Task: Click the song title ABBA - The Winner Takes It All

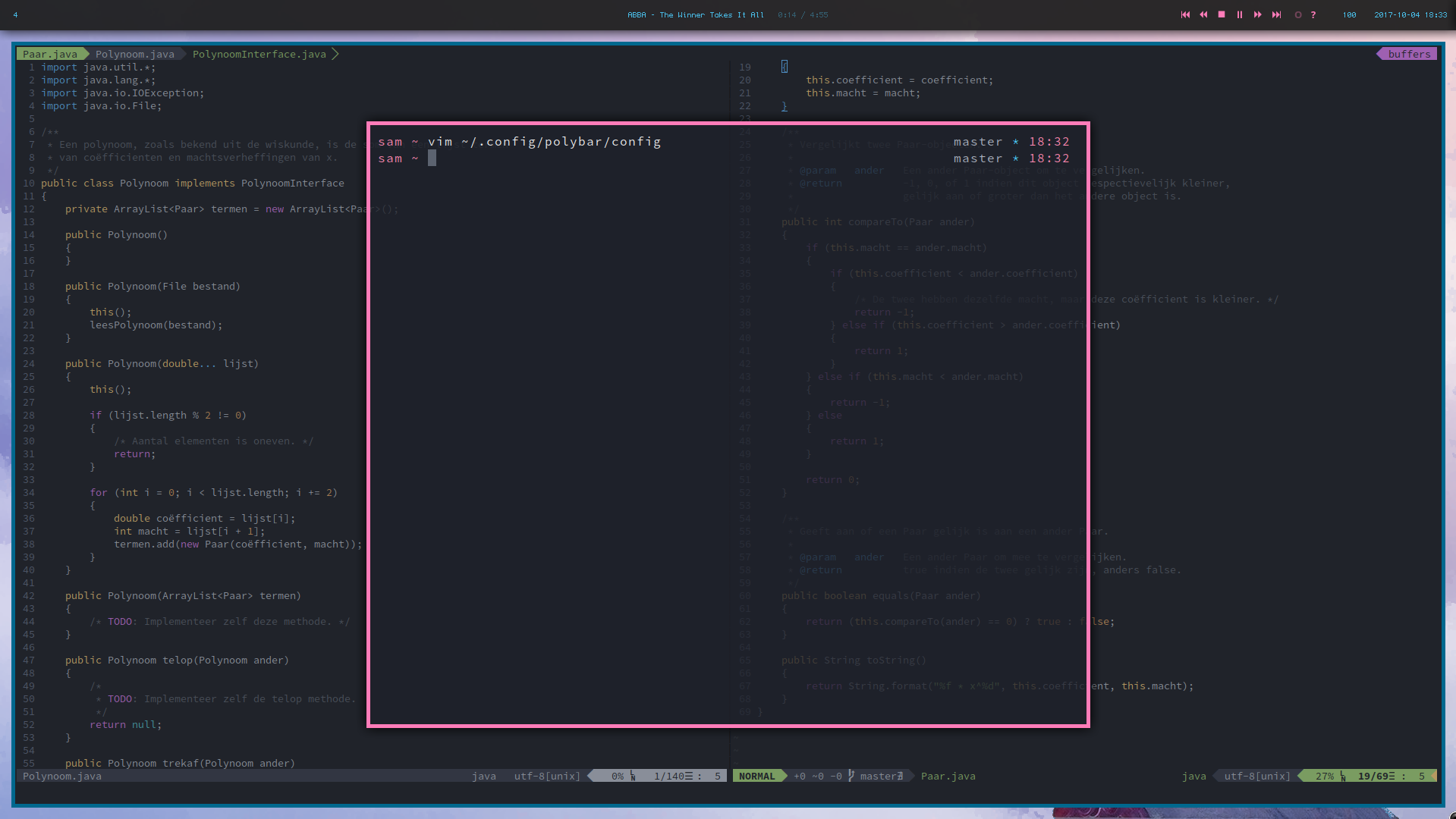Action: (695, 14)
